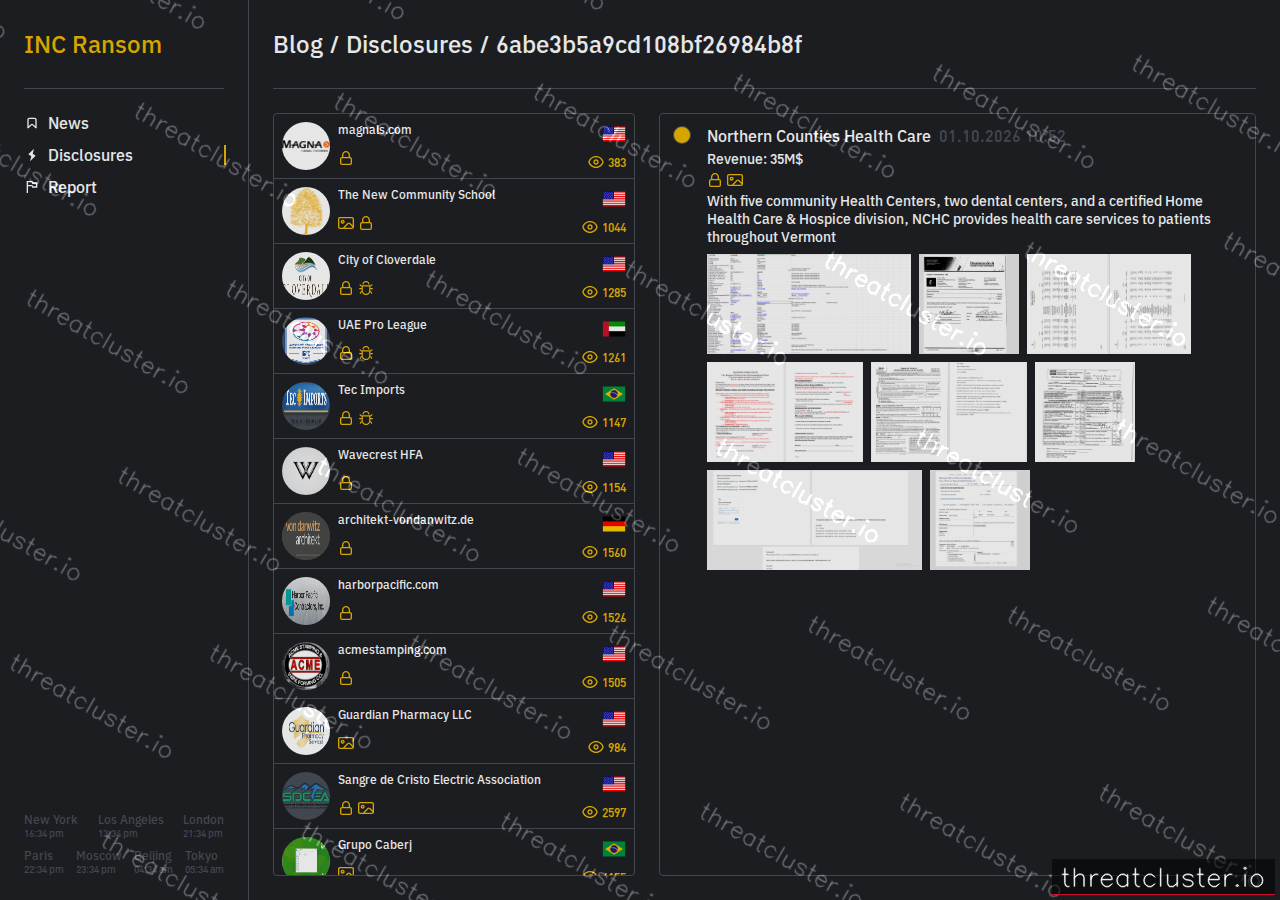
Task: Click the Wikipedia-style logo for Wavecrest HFA
Action: [306, 471]
